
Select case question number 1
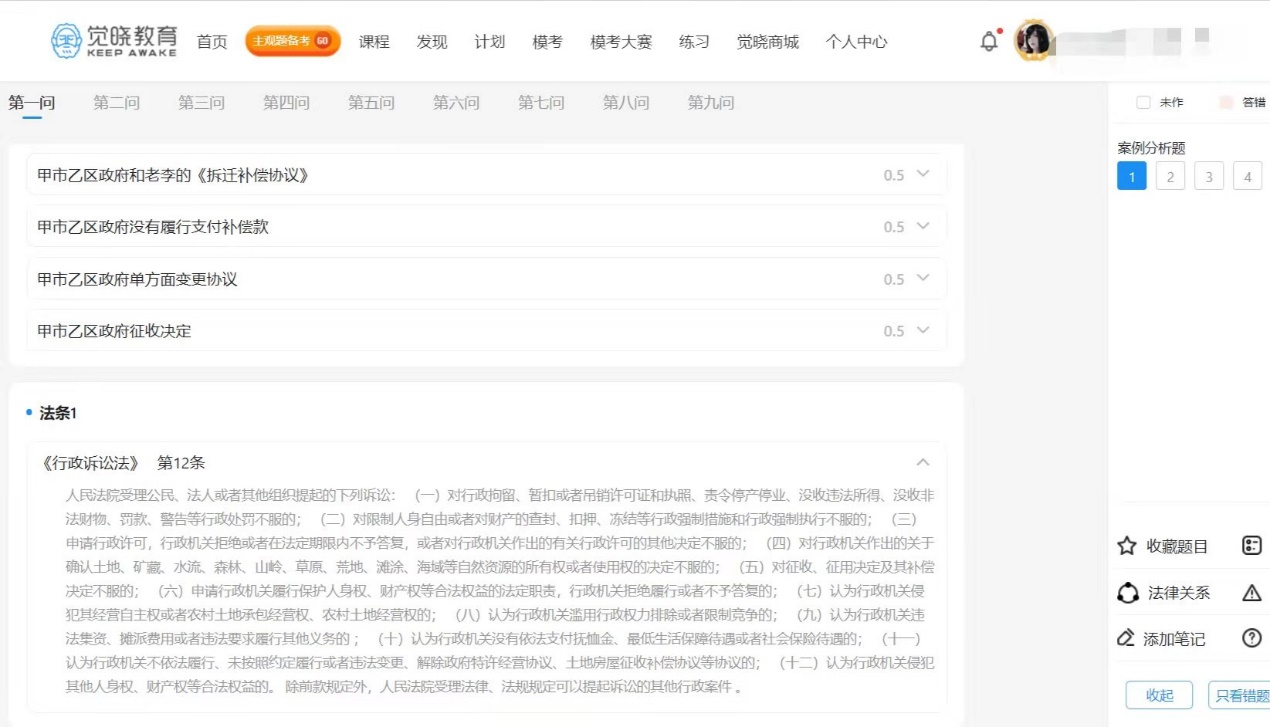coord(1132,176)
